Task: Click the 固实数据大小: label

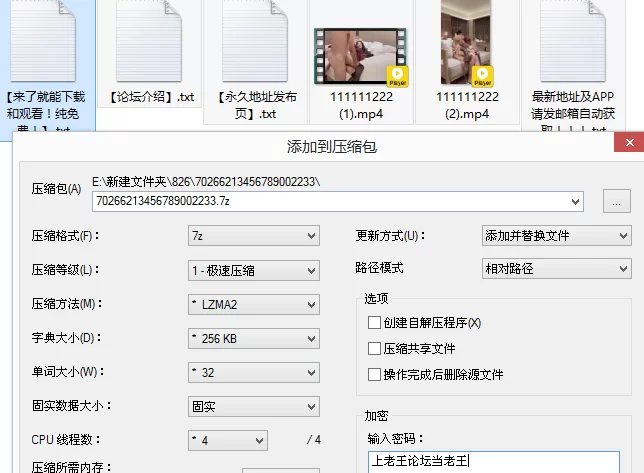Action: [71, 406]
